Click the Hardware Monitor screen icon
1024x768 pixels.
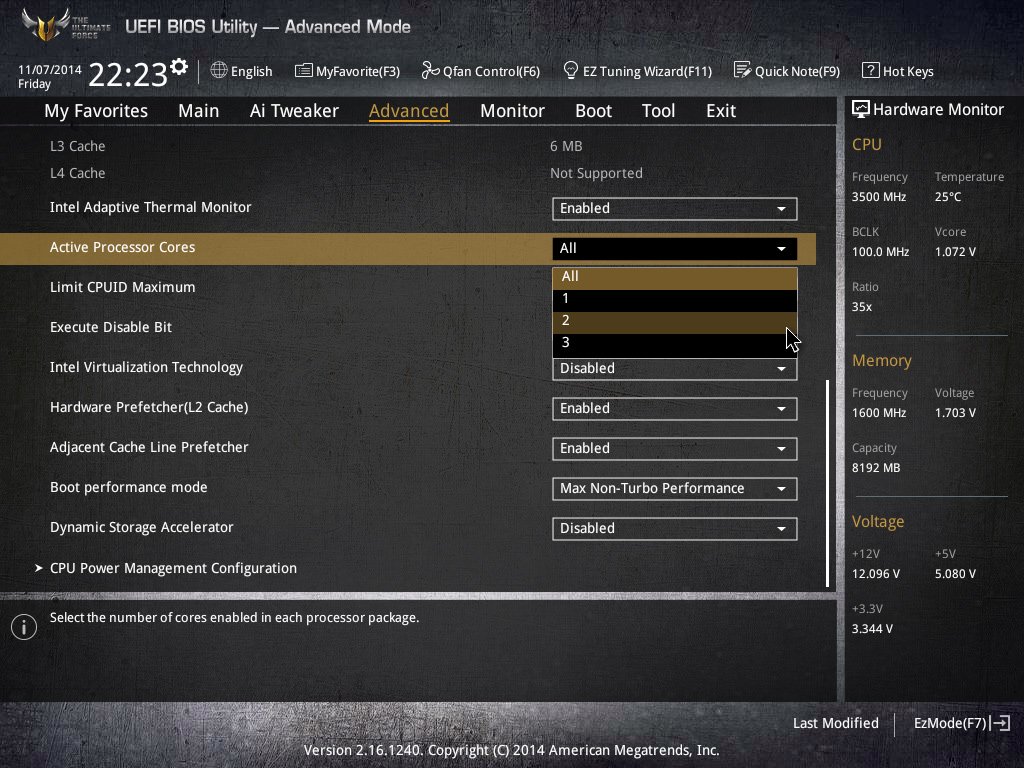click(x=861, y=110)
